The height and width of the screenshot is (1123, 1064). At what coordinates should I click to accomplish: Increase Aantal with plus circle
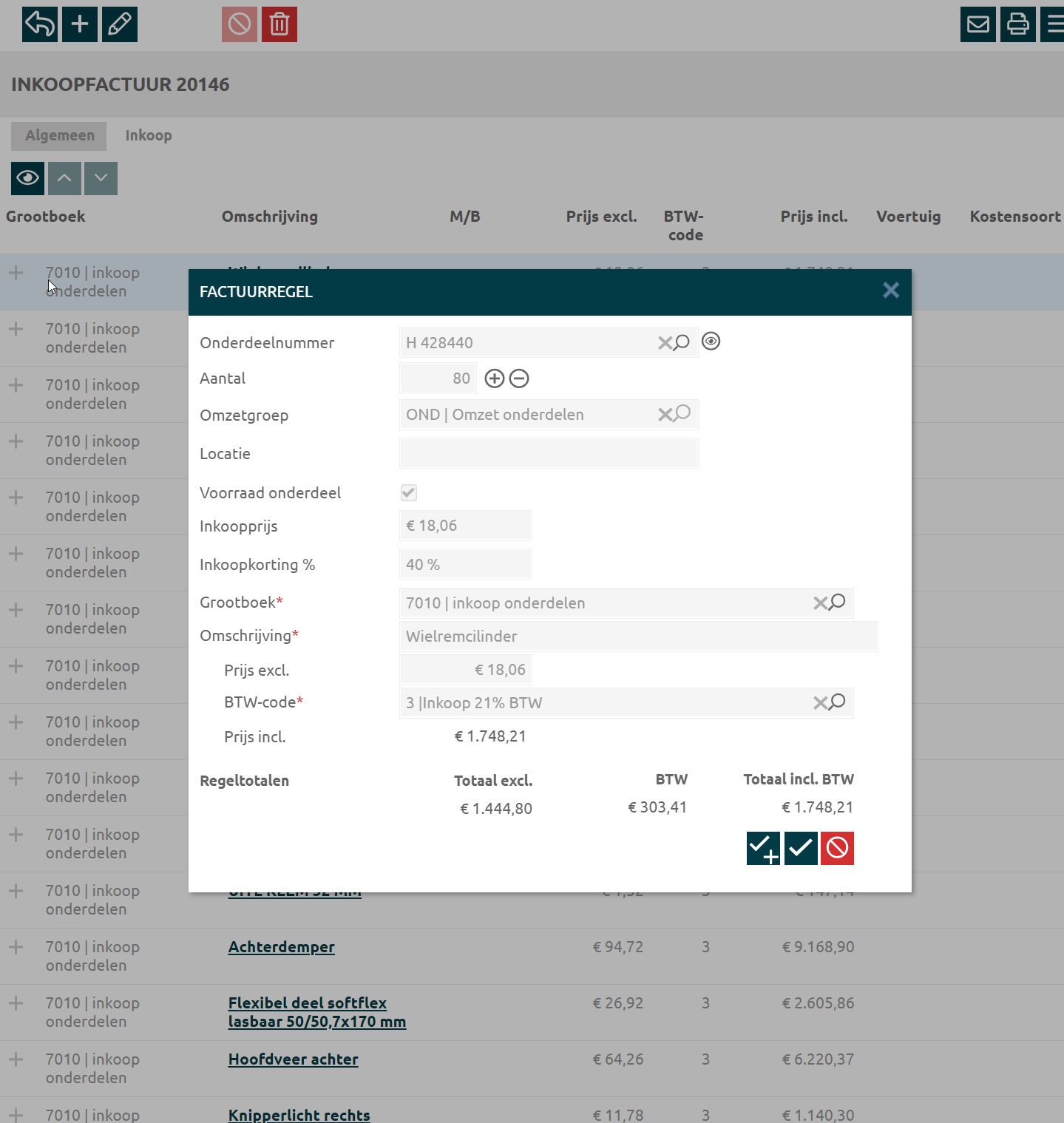coord(494,379)
